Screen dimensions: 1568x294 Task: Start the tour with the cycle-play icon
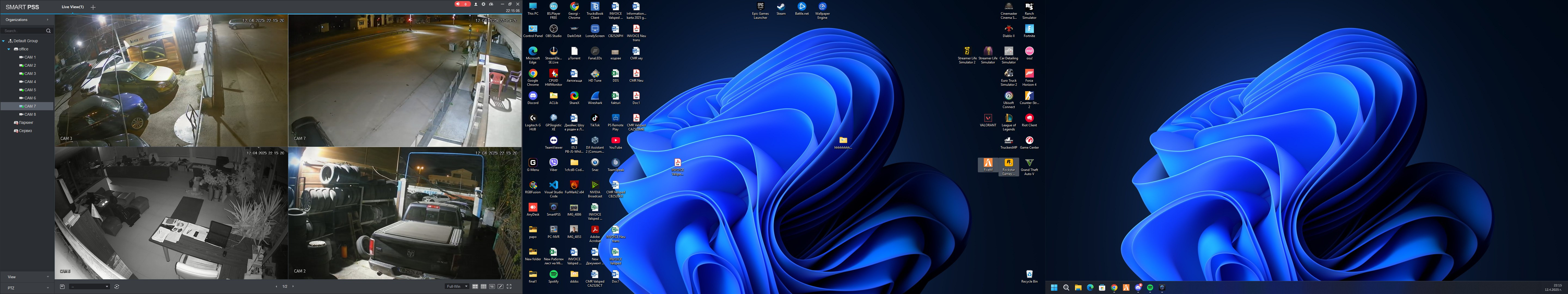(116, 287)
